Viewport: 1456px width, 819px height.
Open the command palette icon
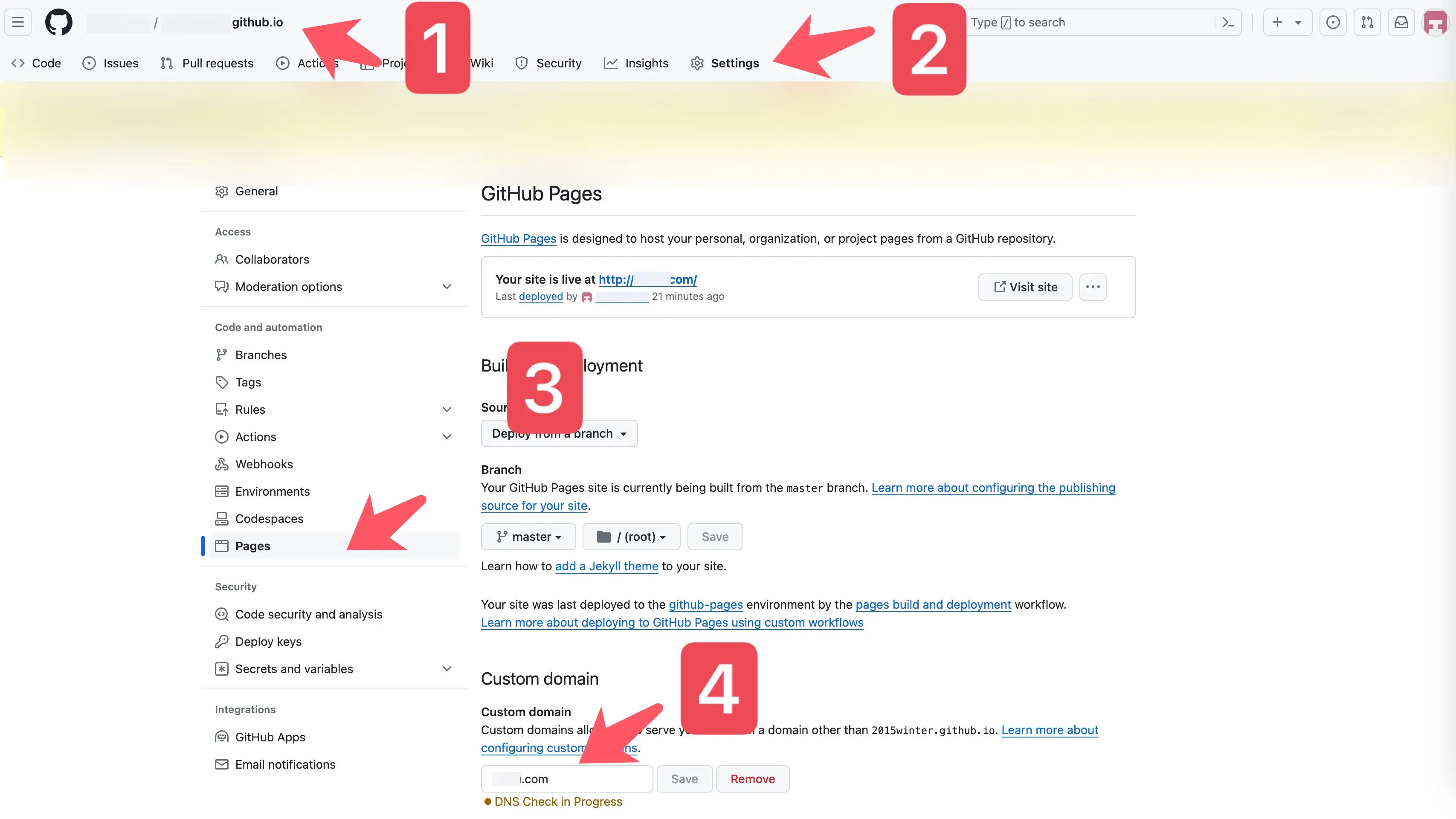click(1228, 23)
